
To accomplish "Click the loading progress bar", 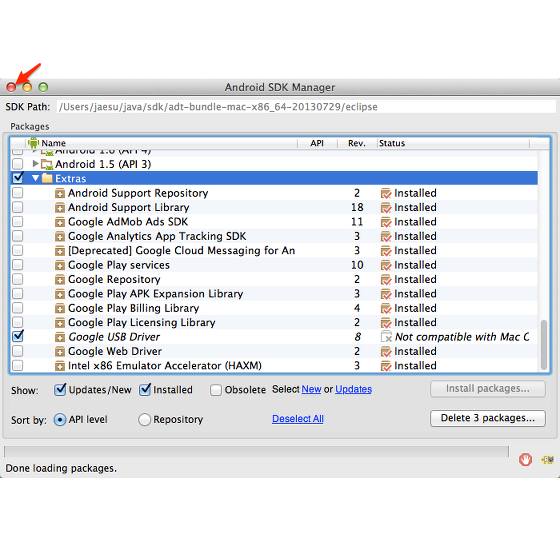I will pos(256,452).
